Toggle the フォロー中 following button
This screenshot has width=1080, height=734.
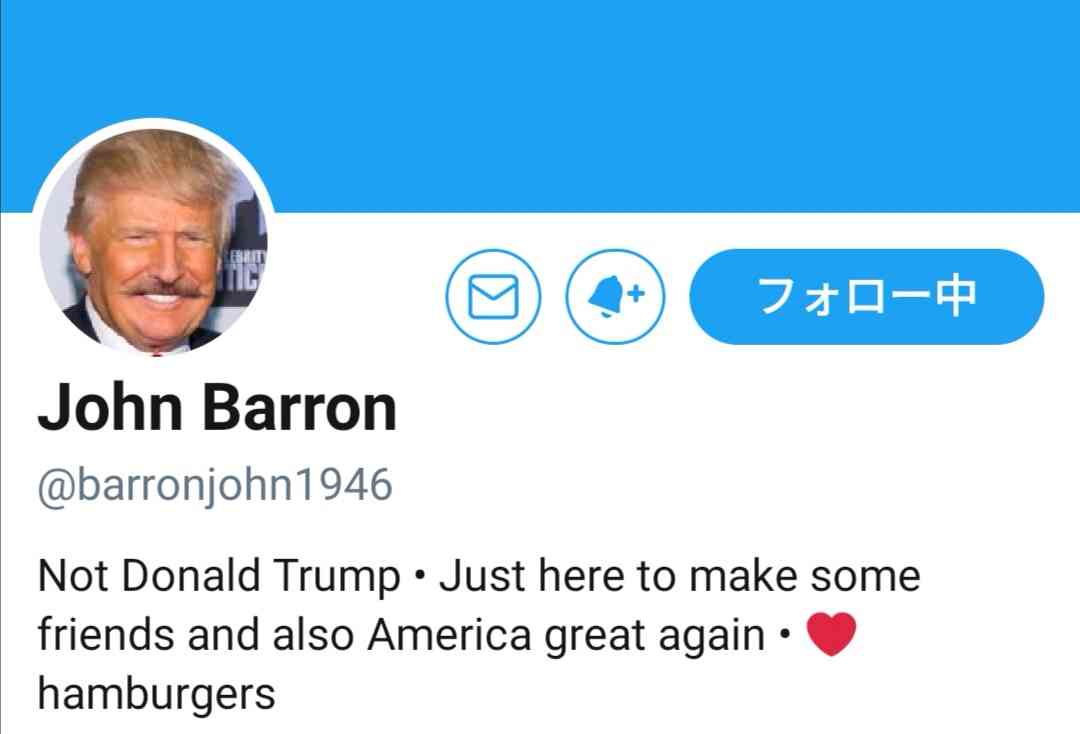[866, 297]
